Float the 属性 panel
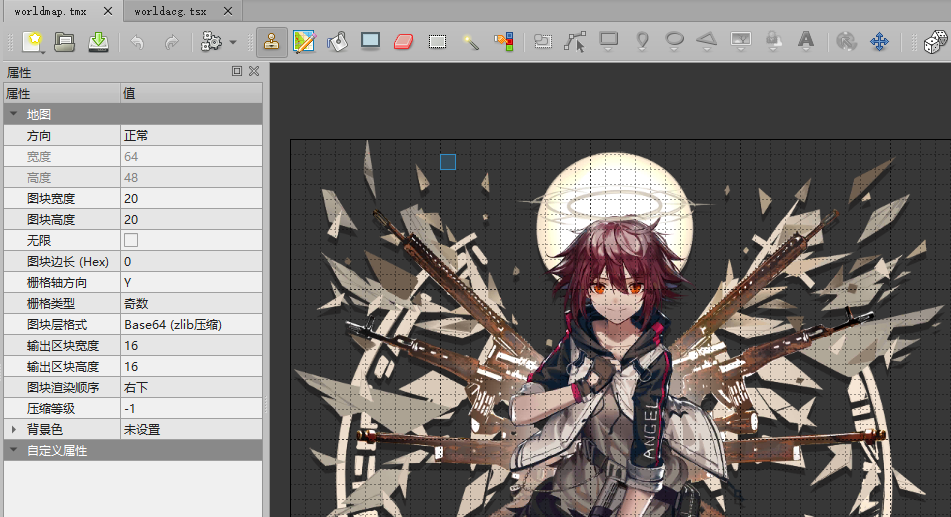The height and width of the screenshot is (517, 951). [237, 71]
